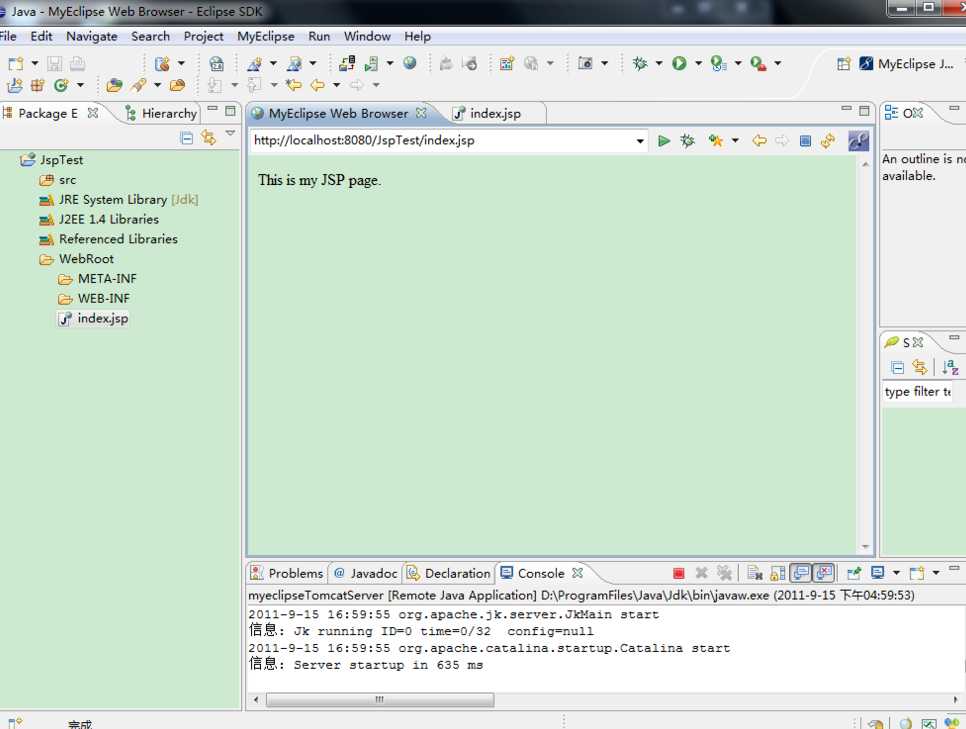Open the Package Explorer view menu triangle
966x729 pixels.
coord(230,133)
